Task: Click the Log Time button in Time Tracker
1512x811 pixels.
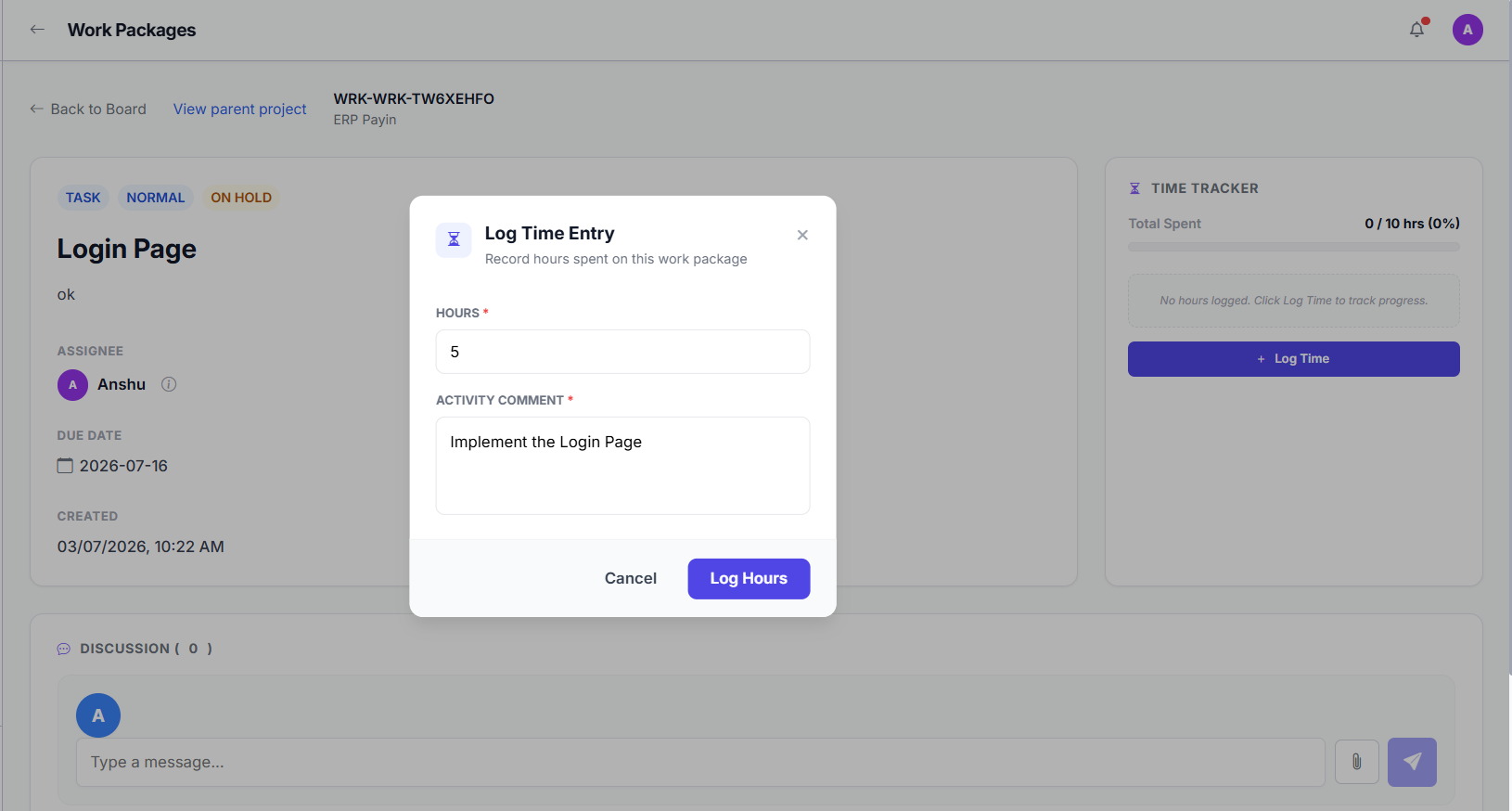Action: [1293, 359]
